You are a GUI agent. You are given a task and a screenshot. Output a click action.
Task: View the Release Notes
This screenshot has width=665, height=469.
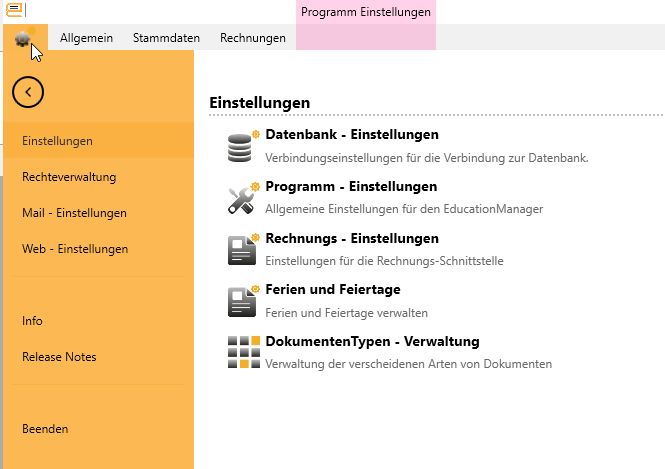[59, 357]
